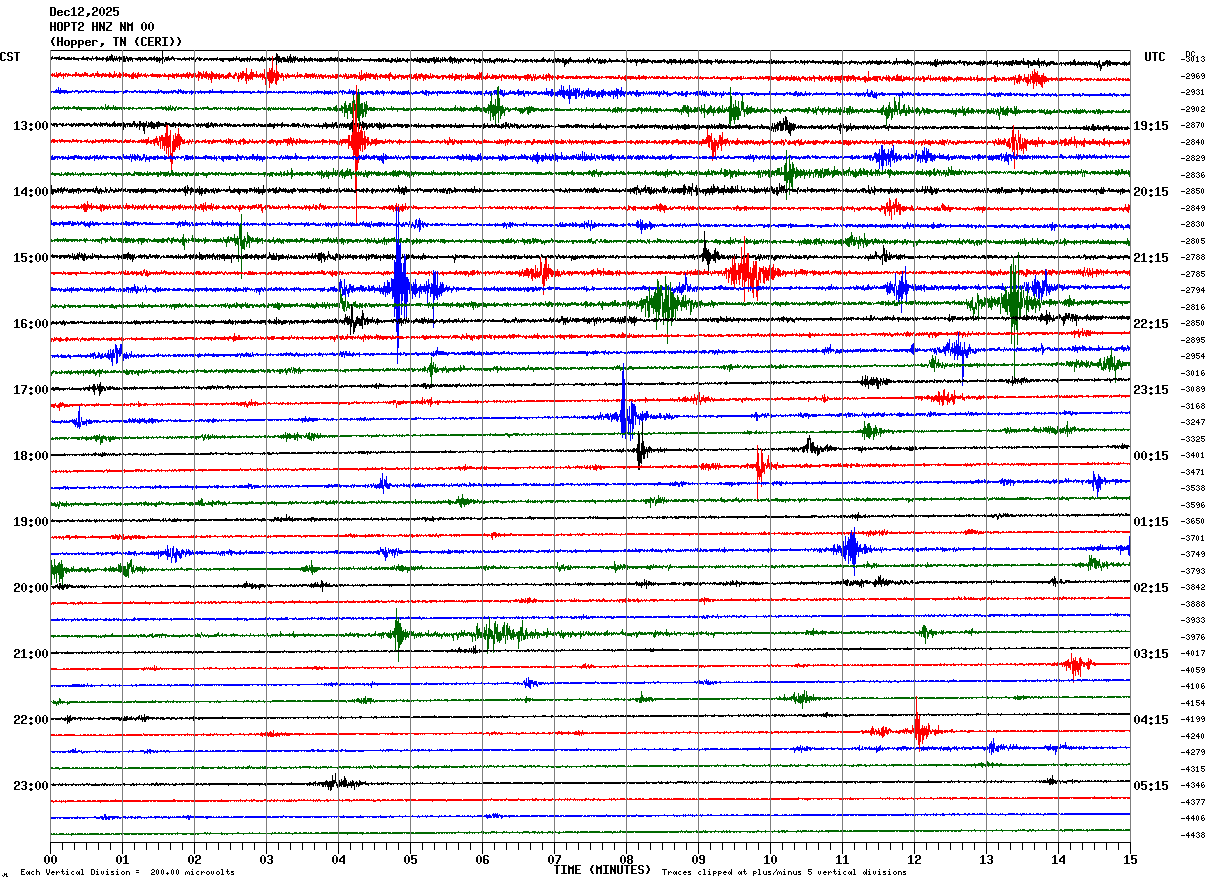
Task: Select the 13:00 CST row label
Action: tap(30, 126)
